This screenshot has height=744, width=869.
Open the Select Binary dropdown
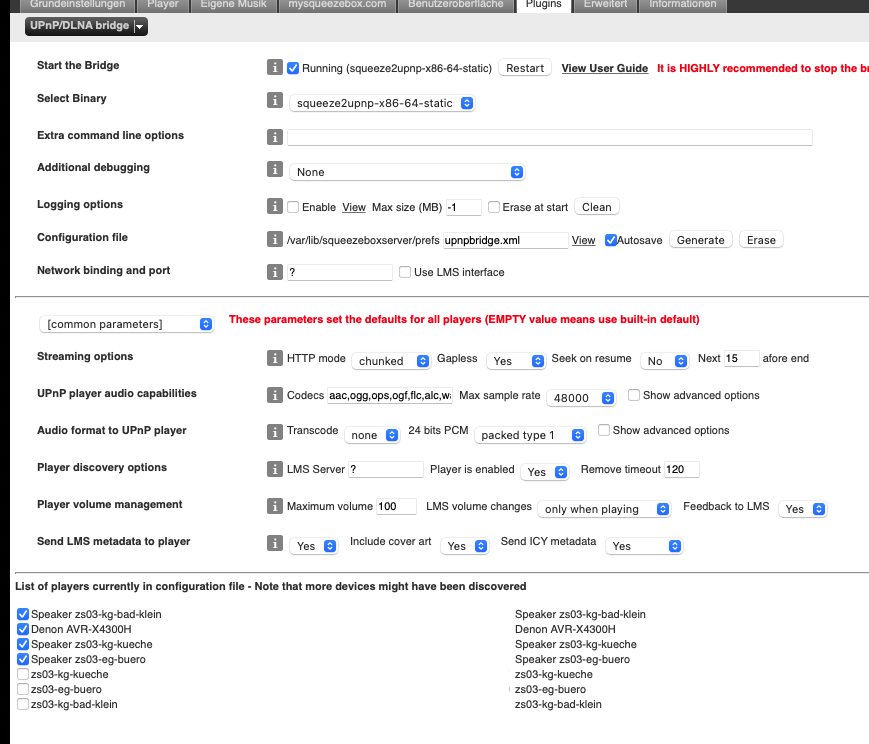(x=382, y=103)
